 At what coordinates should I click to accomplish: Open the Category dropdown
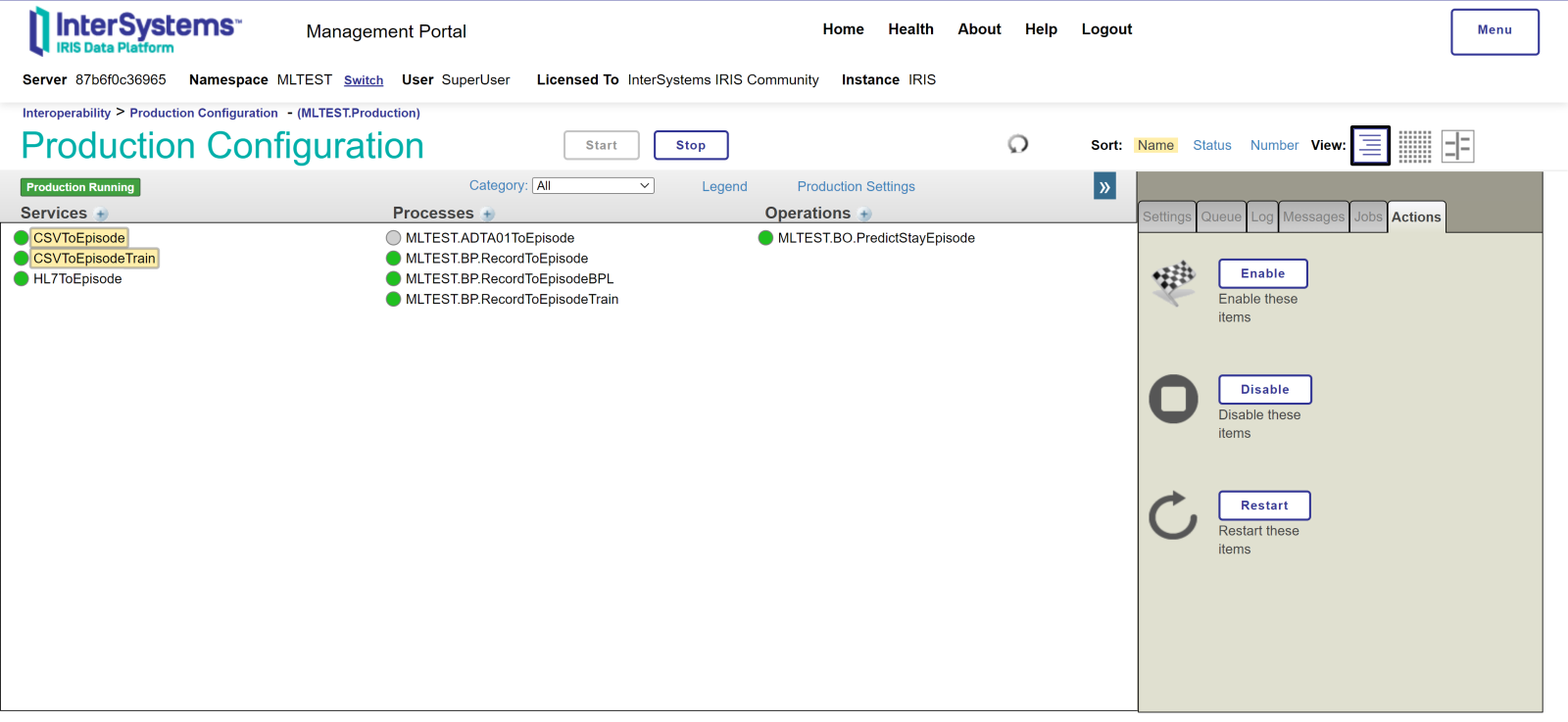pos(593,186)
